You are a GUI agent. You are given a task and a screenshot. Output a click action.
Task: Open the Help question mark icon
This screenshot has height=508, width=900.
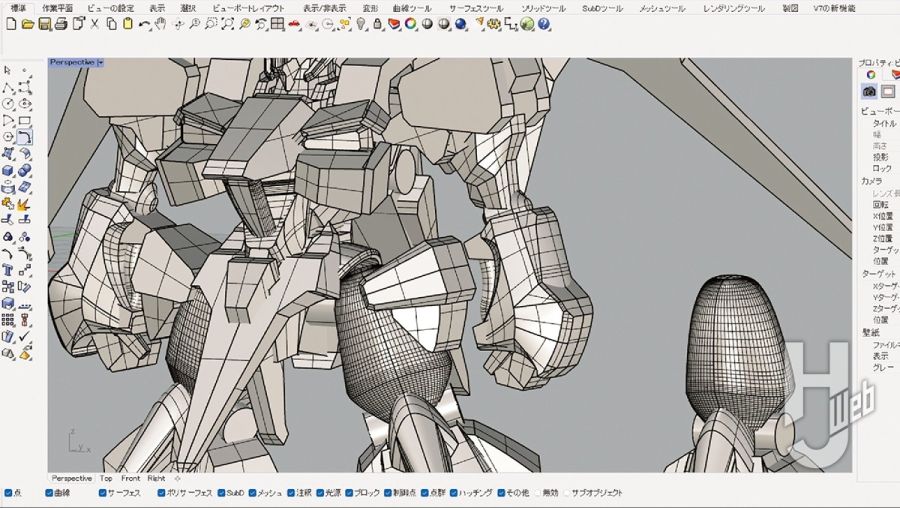tap(544, 23)
